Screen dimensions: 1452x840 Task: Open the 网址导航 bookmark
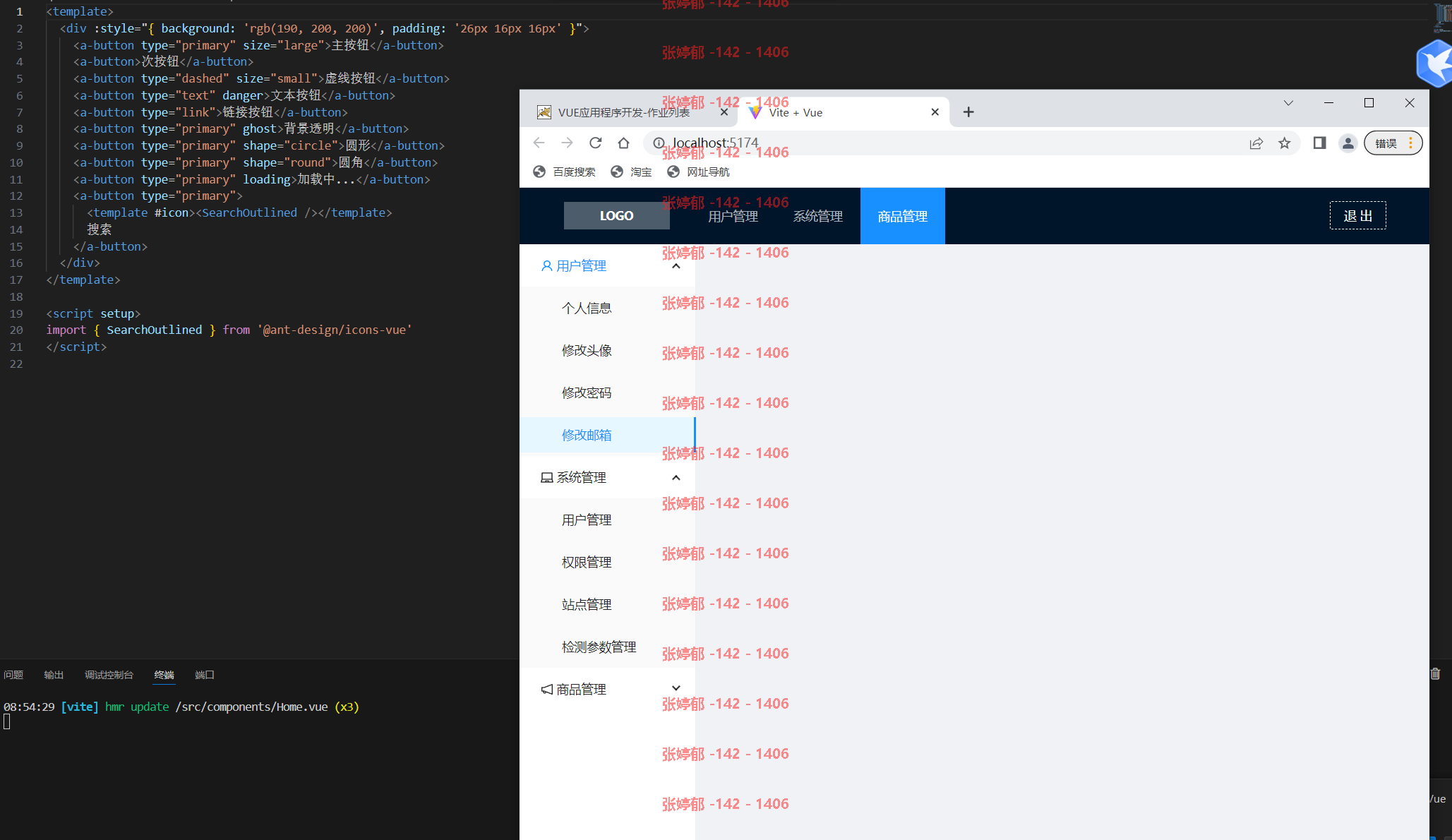click(x=698, y=172)
